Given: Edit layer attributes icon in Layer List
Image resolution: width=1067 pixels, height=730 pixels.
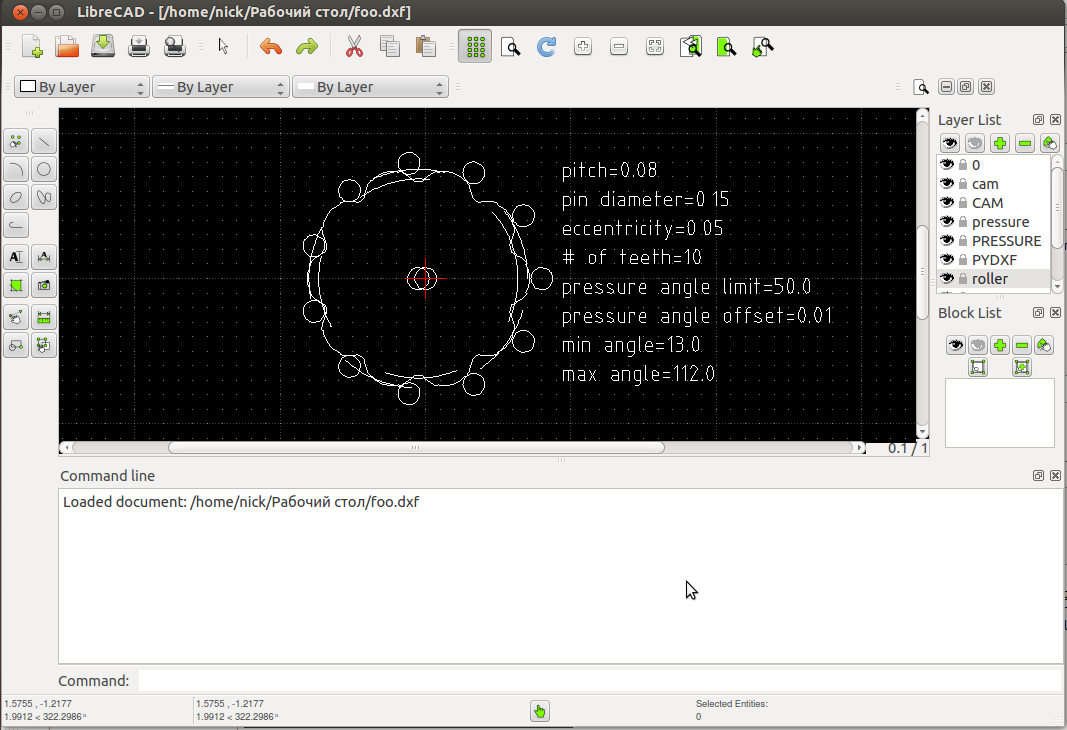Looking at the screenshot, I should (x=1049, y=143).
